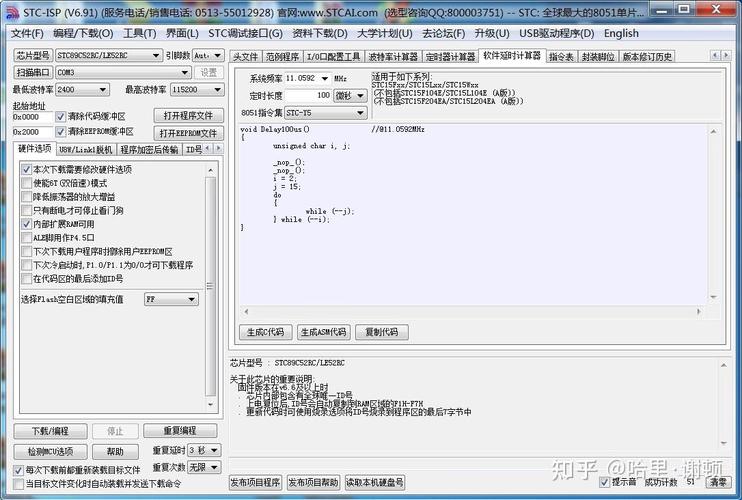
Task: Toggle 清除EEPROM缓冲区 checkbox
Action: click(61, 132)
